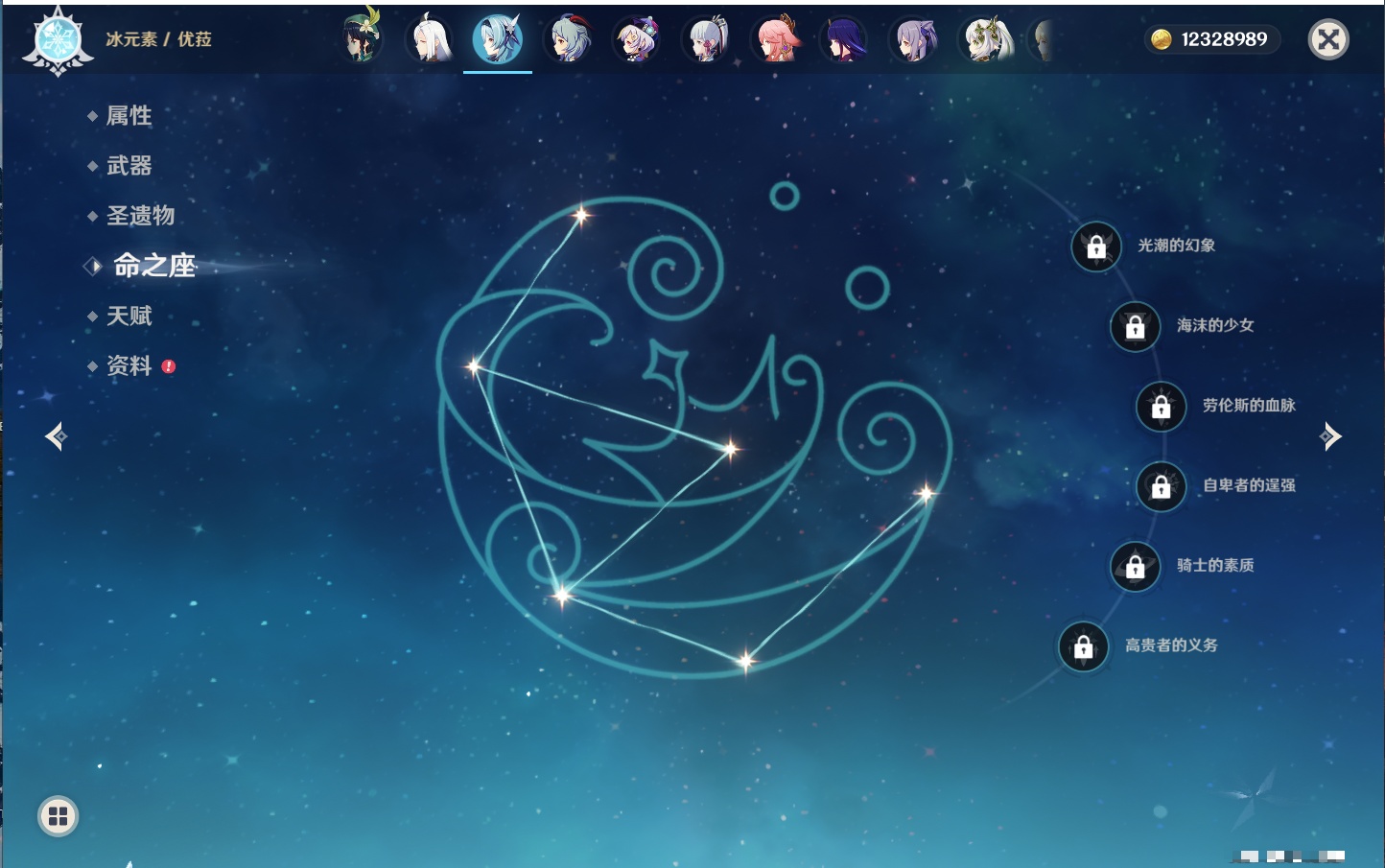The image size is (1385, 868).
Task: Pick the Raiden Shogun avatar
Action: point(844,39)
